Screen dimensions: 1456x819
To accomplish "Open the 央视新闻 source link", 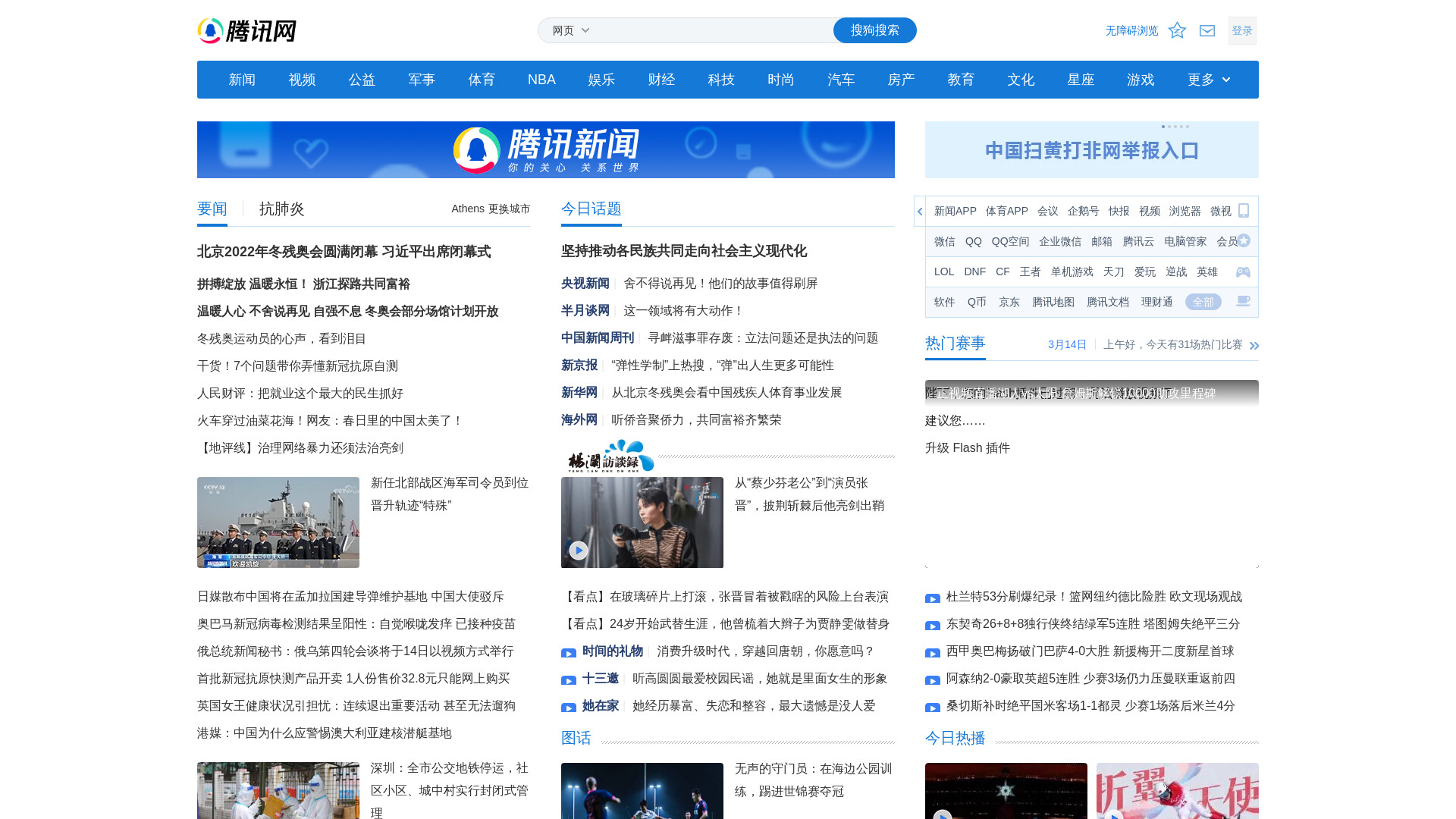I will click(585, 283).
